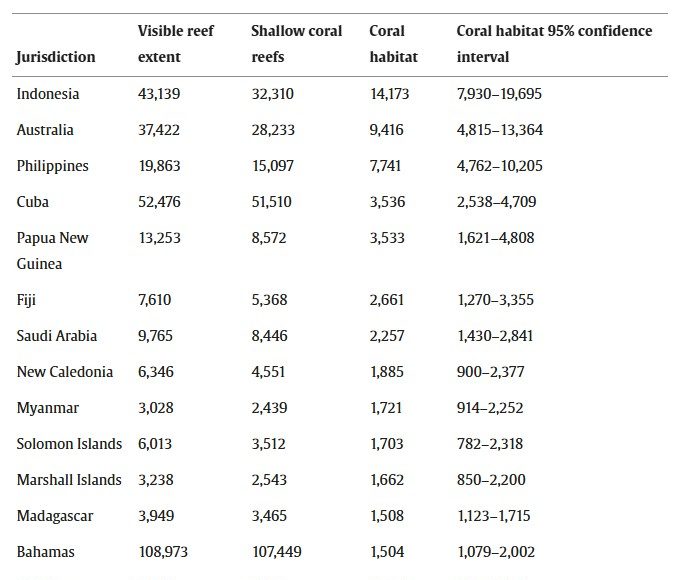Click the Papua New Guinea cell
This screenshot has height=580, width=683.
click(x=54, y=251)
